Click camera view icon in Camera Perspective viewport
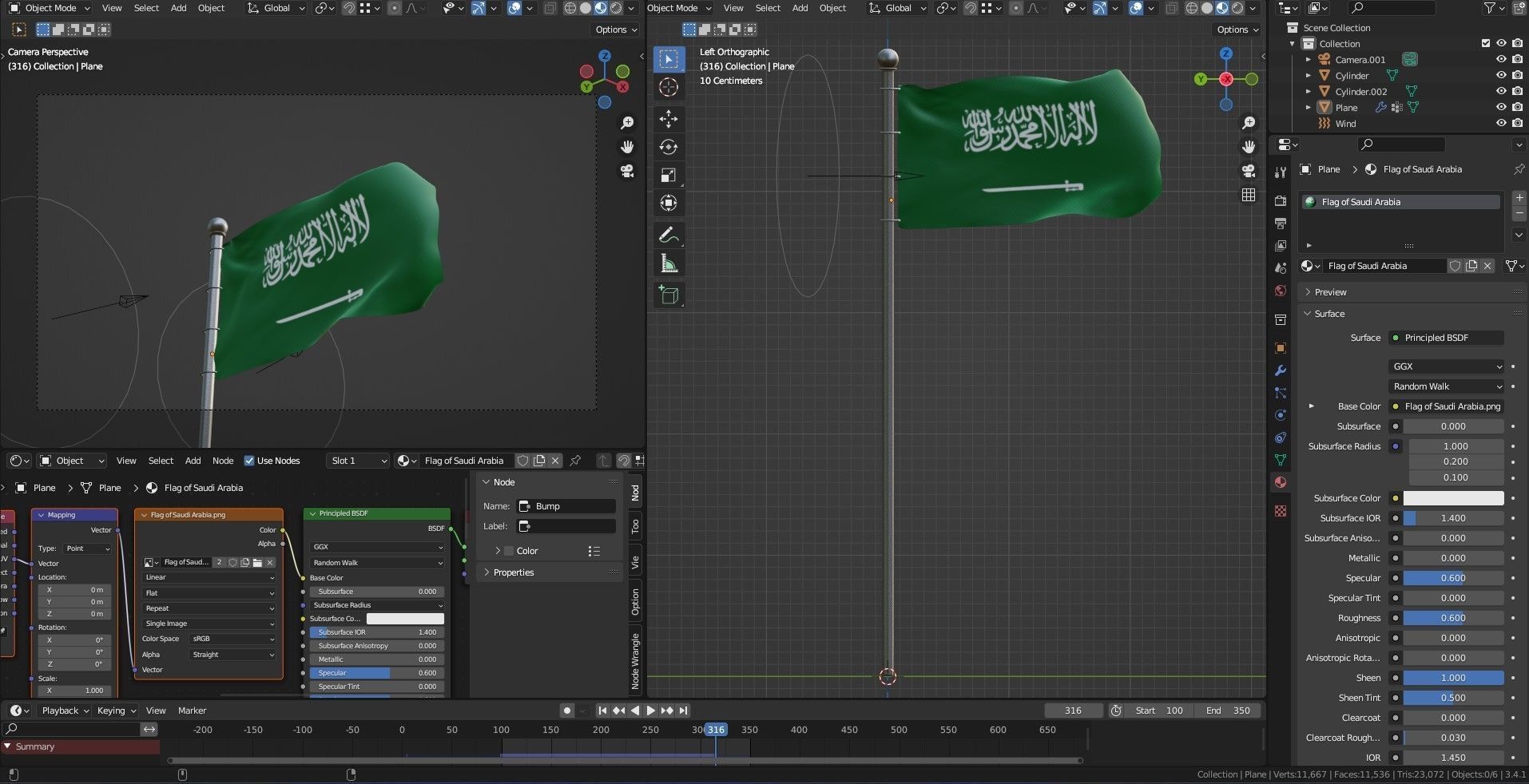 tap(627, 171)
